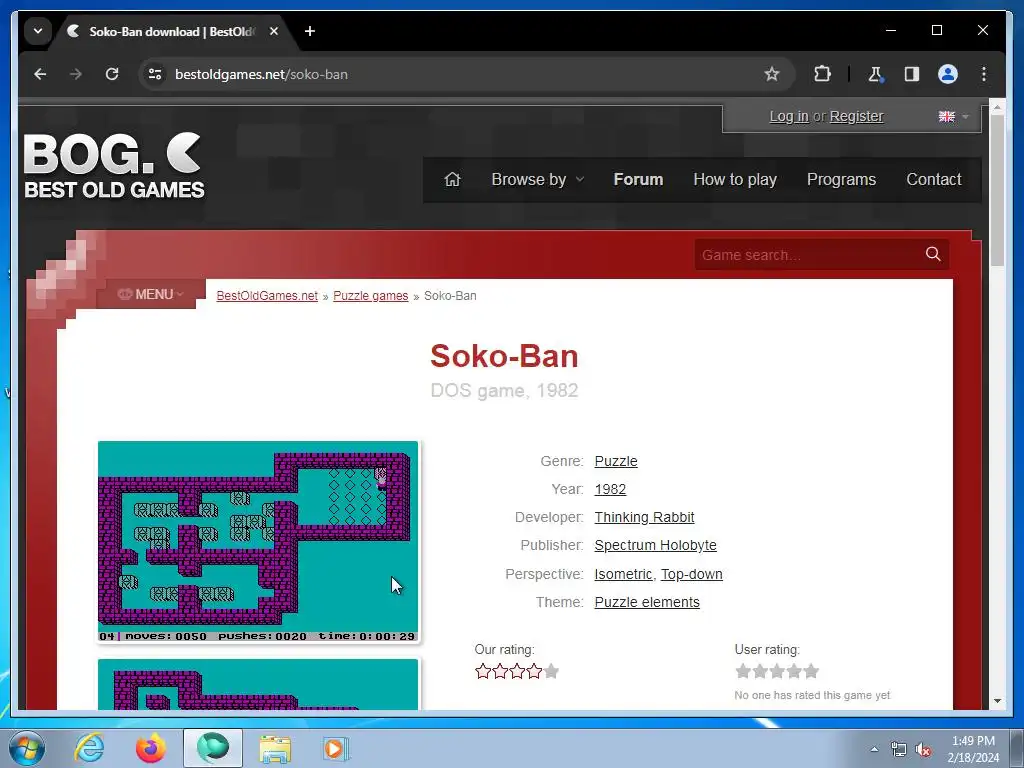Open the Extensions puzzle icon
Image resolution: width=1024 pixels, height=768 pixels.
[x=822, y=74]
